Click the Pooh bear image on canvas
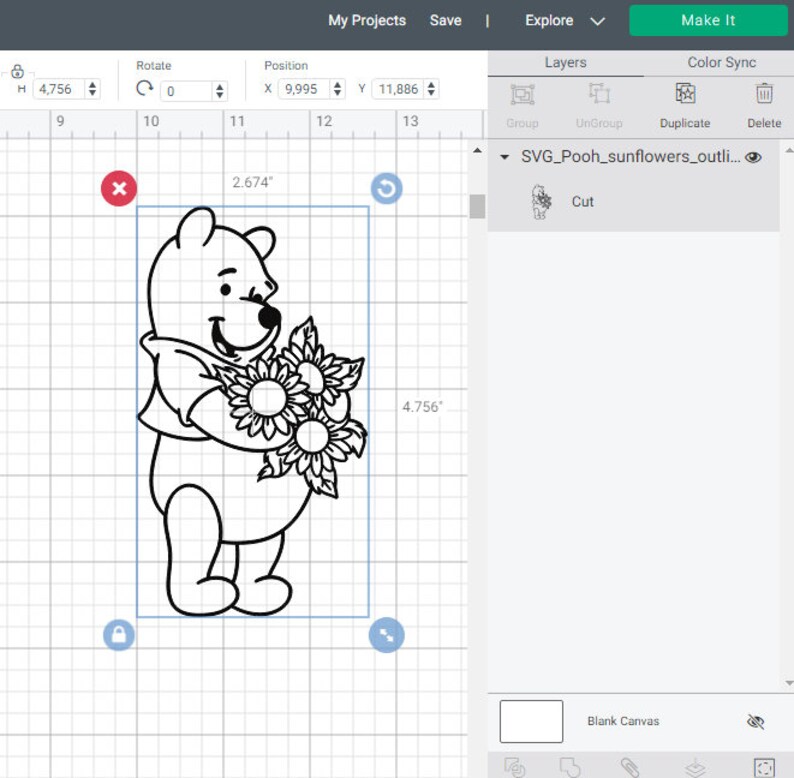Viewport: 794px width, 778px height. 252,411
